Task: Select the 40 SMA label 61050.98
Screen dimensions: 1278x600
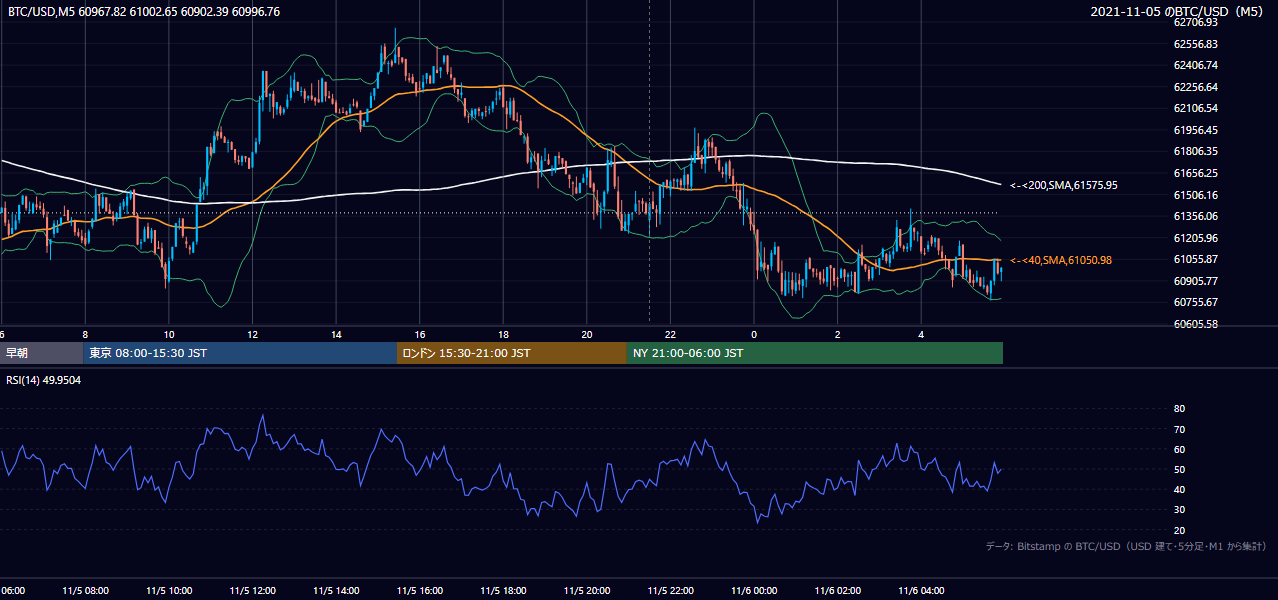Action: coord(1061,260)
